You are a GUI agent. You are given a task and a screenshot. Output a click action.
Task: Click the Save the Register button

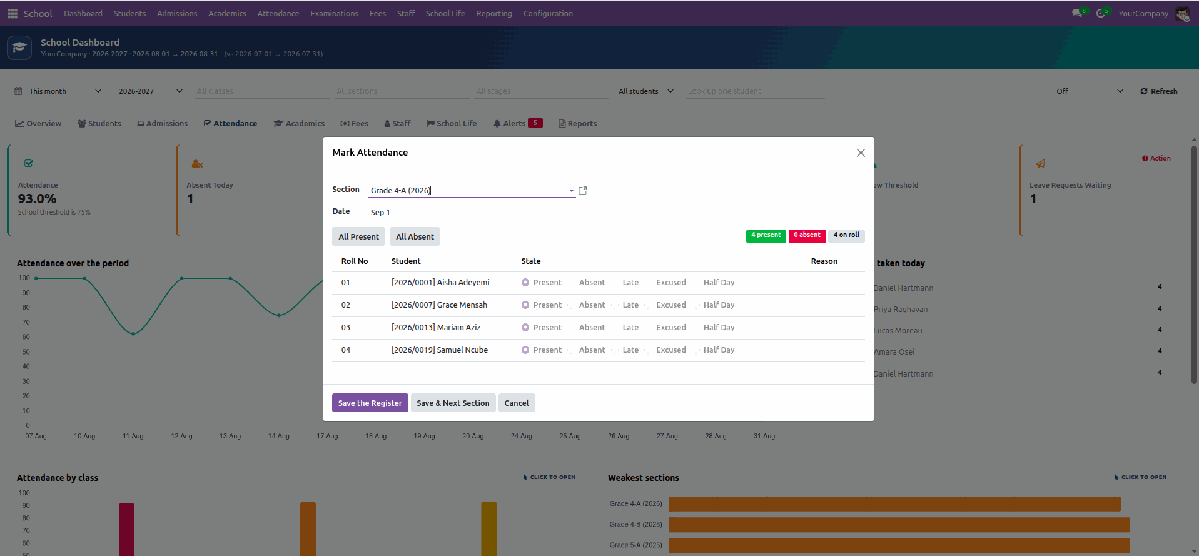(370, 403)
